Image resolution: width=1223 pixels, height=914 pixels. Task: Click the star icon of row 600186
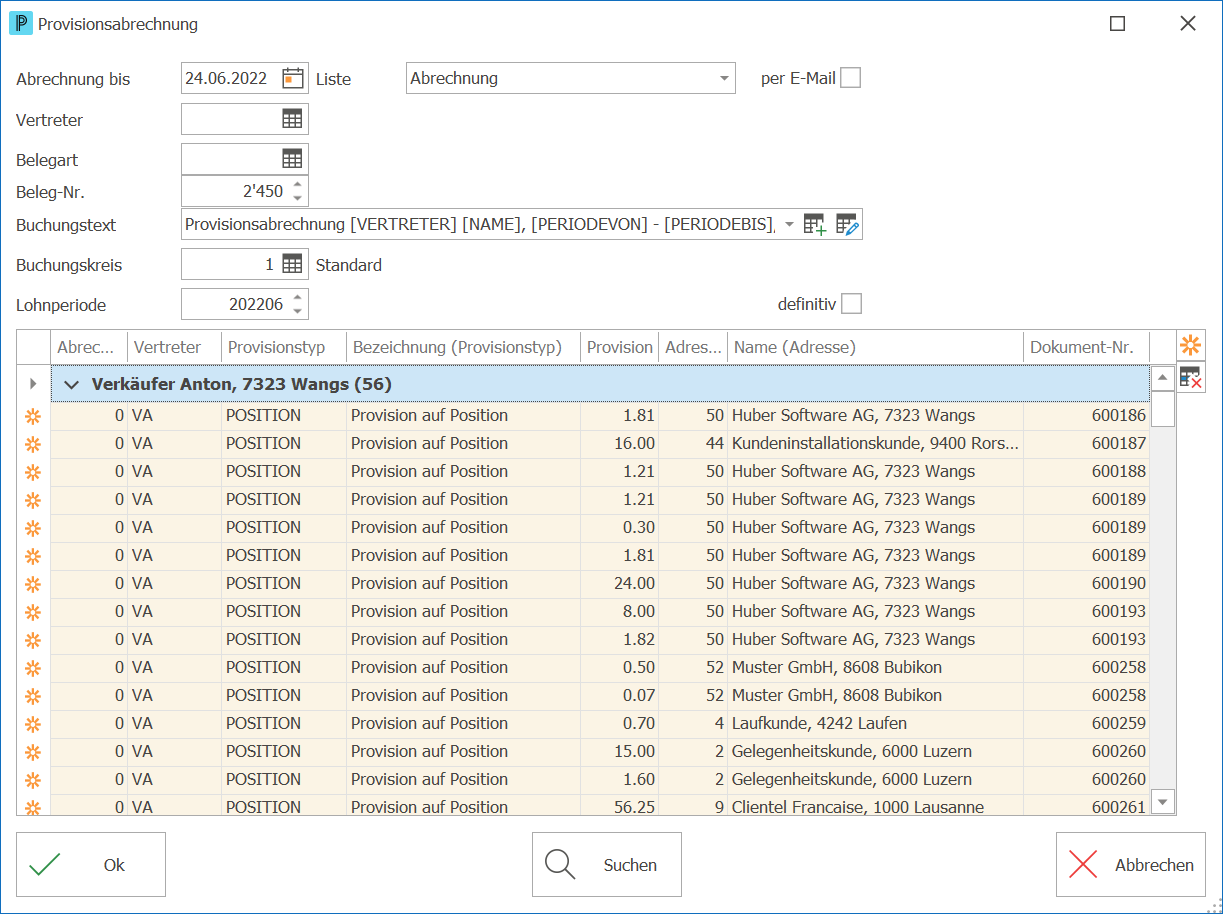[33, 416]
